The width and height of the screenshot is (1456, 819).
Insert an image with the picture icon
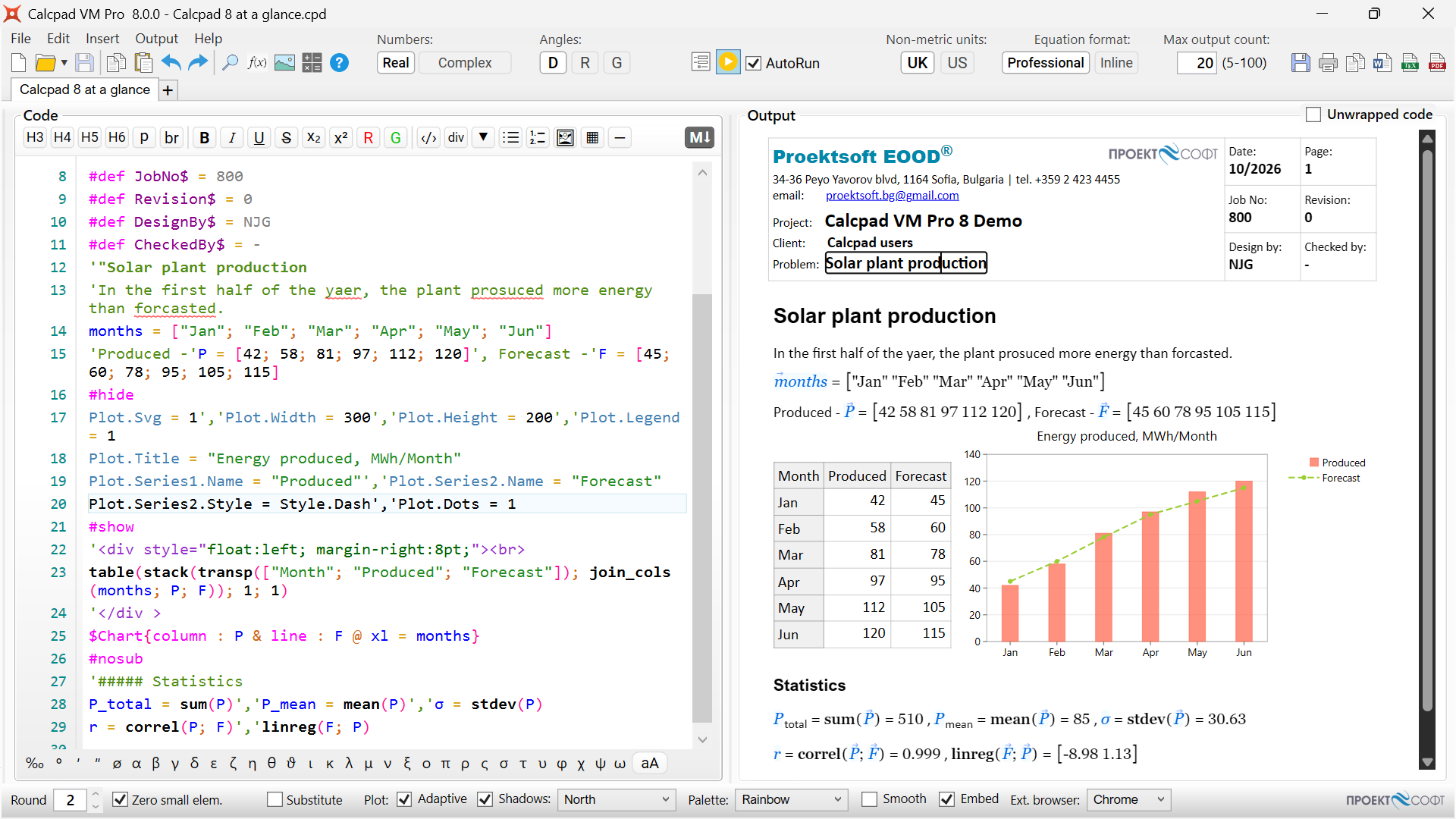click(x=284, y=63)
